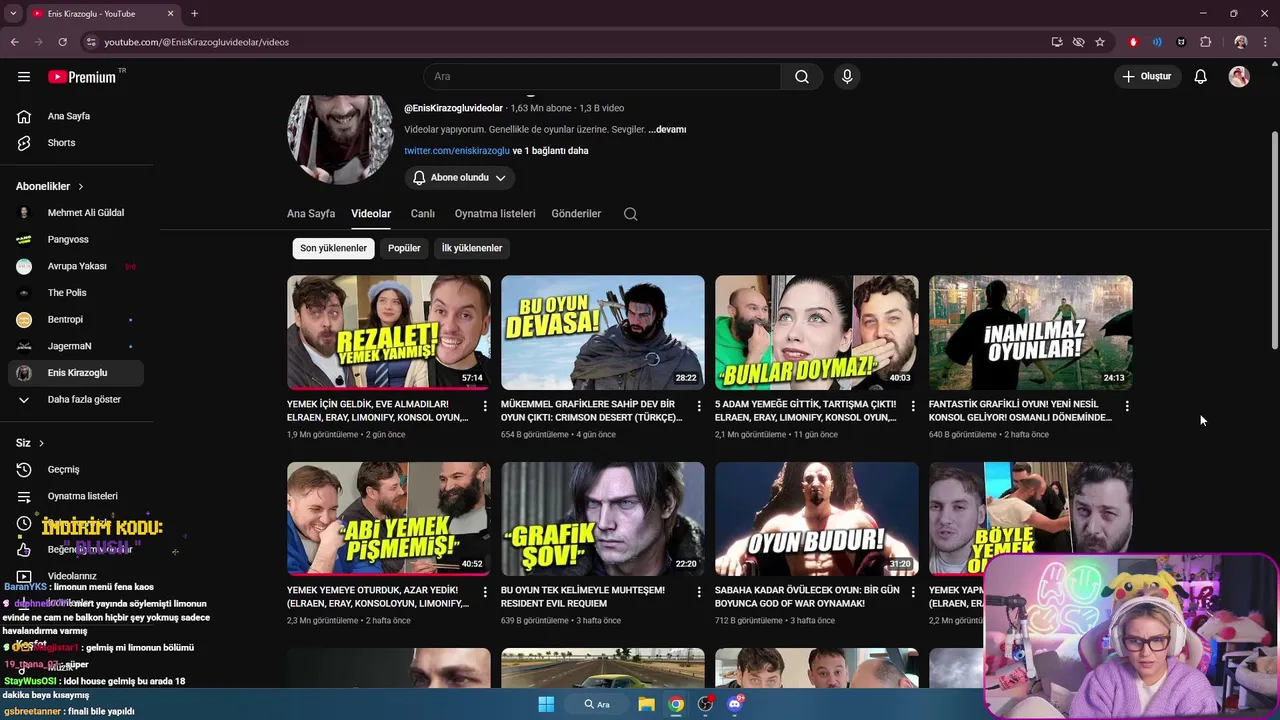1280x720 pixels.
Task: Go to YouTube Premium home logo
Action: (x=83, y=76)
